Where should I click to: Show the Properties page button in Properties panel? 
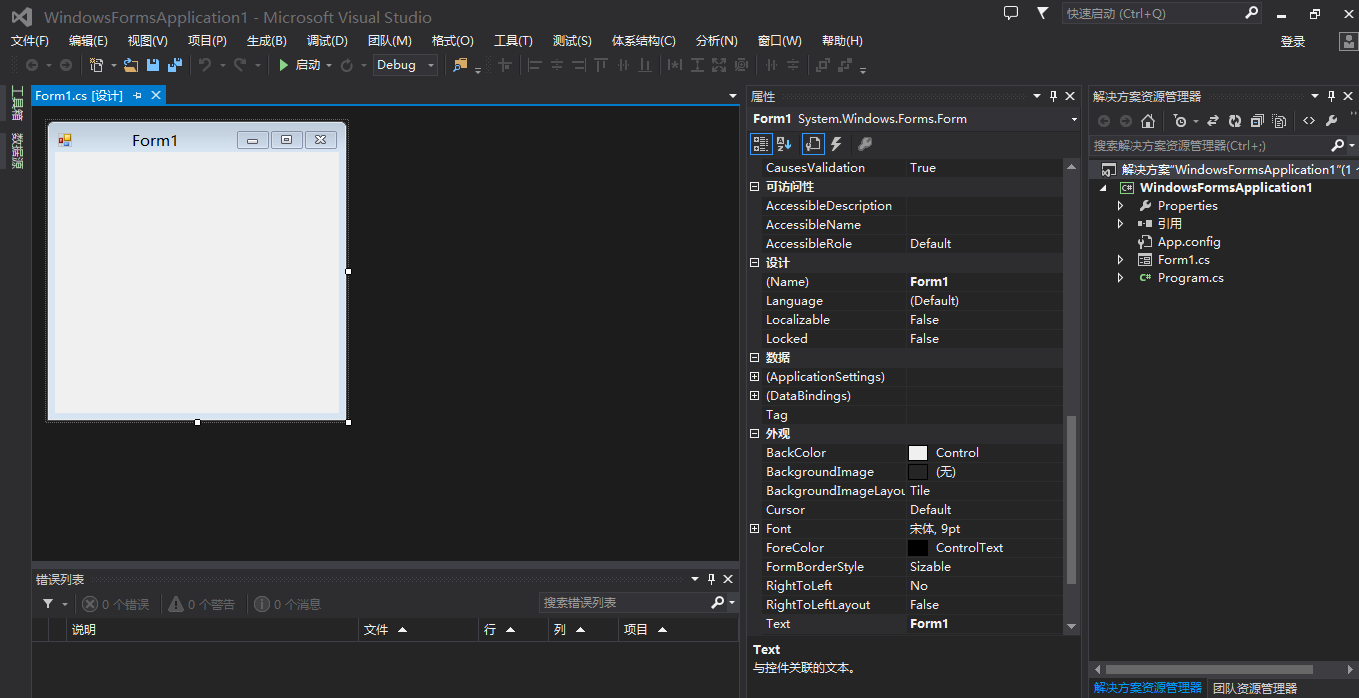813,145
